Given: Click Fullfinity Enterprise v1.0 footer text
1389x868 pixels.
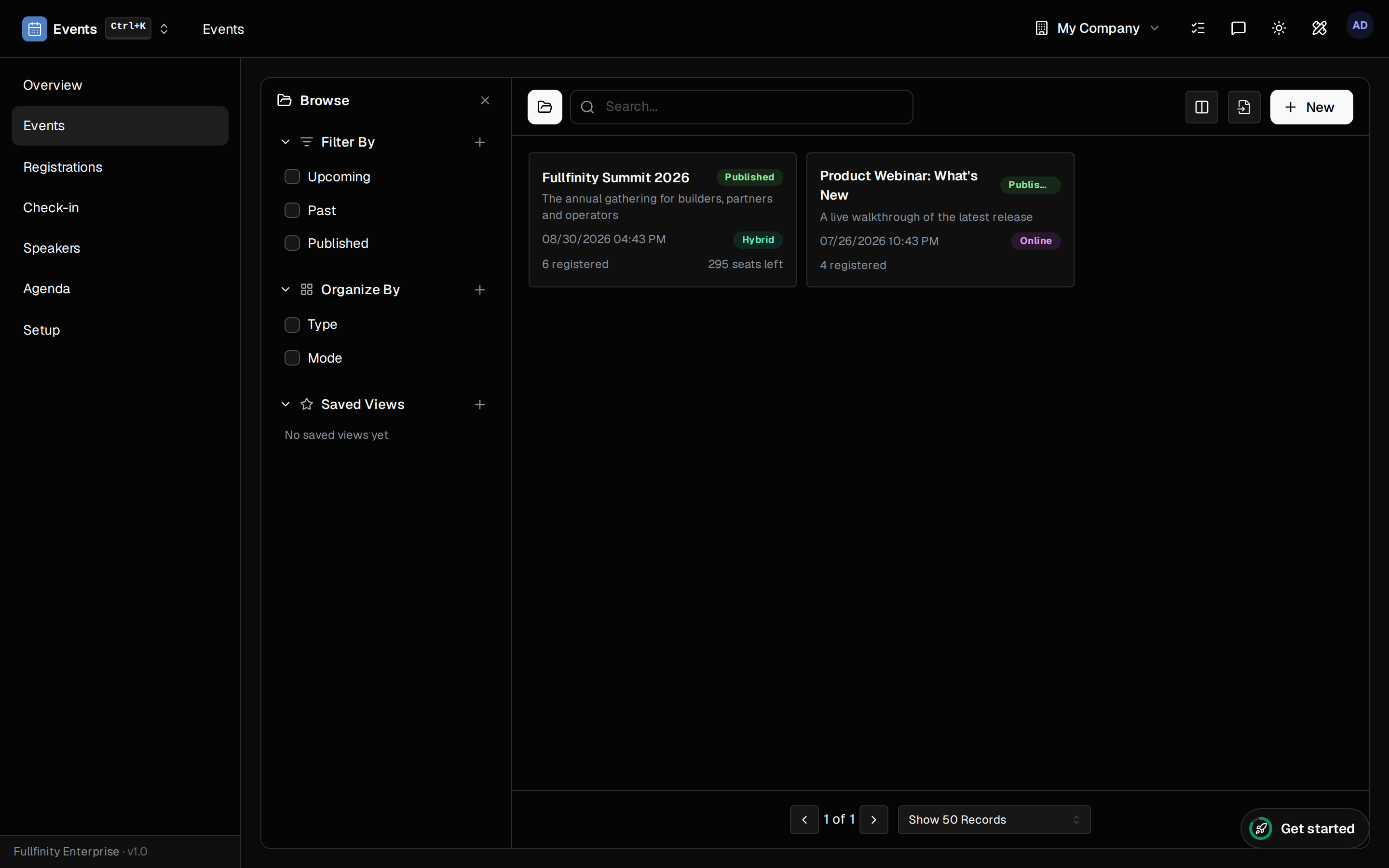Looking at the screenshot, I should click(81, 851).
